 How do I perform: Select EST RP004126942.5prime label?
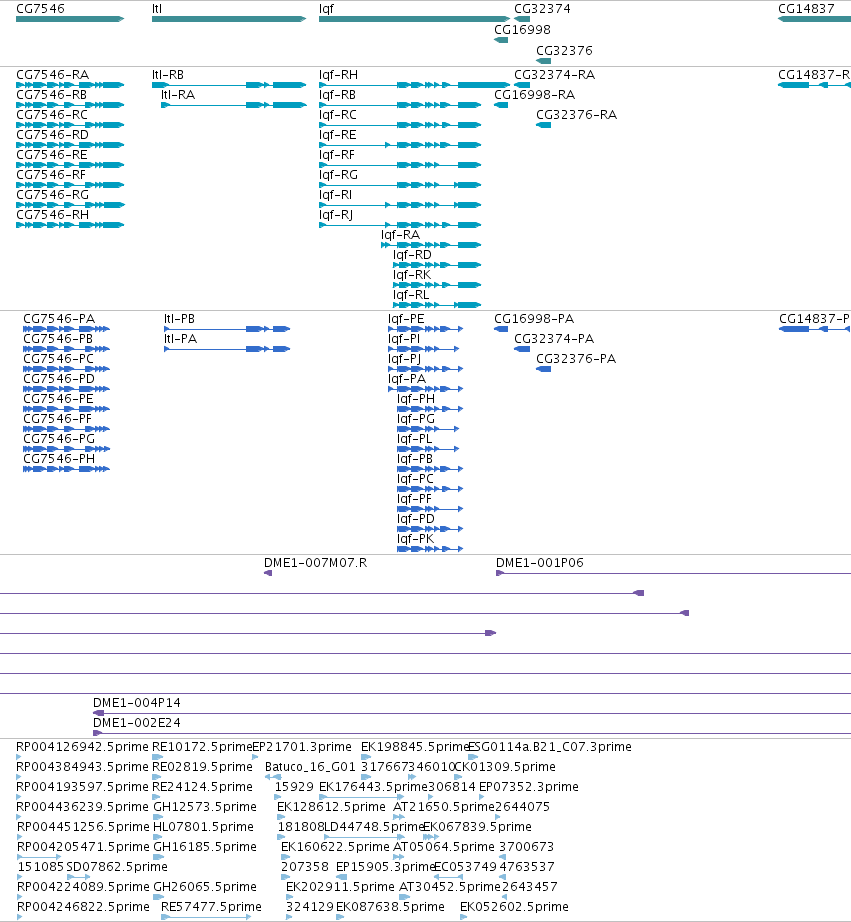(x=82, y=747)
